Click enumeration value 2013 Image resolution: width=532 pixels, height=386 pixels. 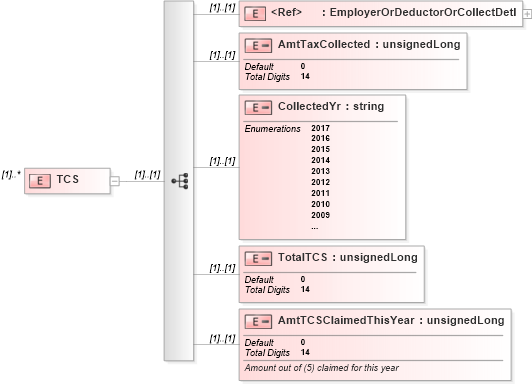[x=321, y=171]
